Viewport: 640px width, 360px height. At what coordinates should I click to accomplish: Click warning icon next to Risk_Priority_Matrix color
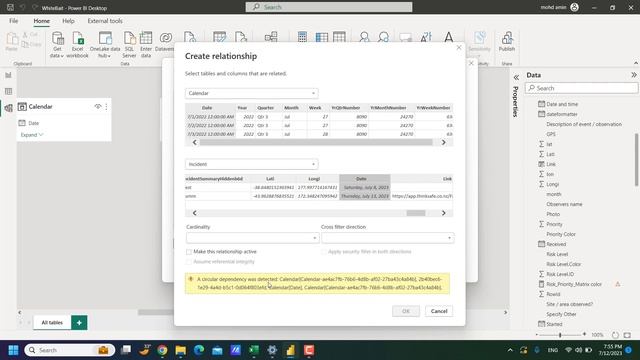click(618, 284)
